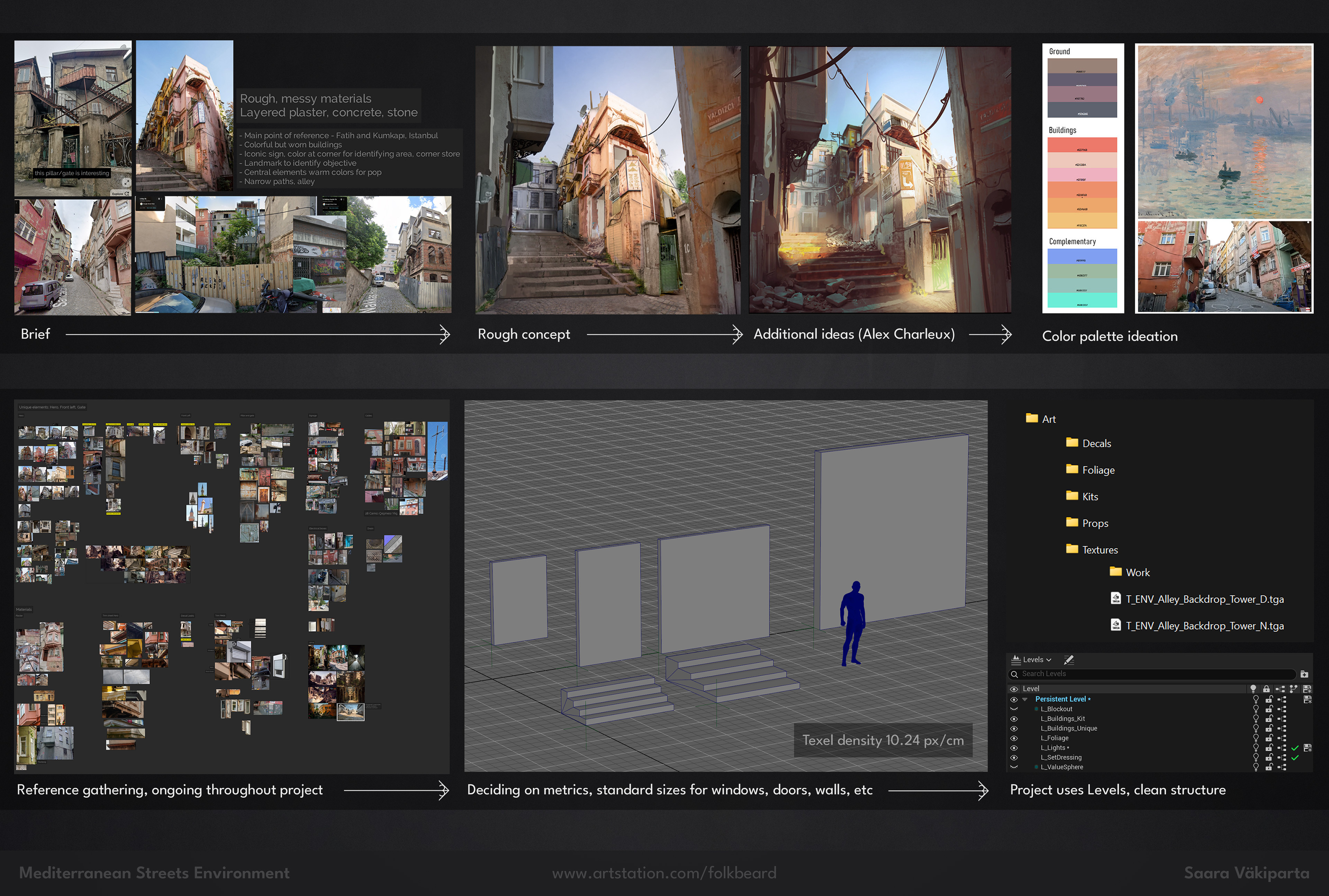Click the lock icon on L_ValueSphere row
Viewport: 1329px width, 896px height.
1268,767
